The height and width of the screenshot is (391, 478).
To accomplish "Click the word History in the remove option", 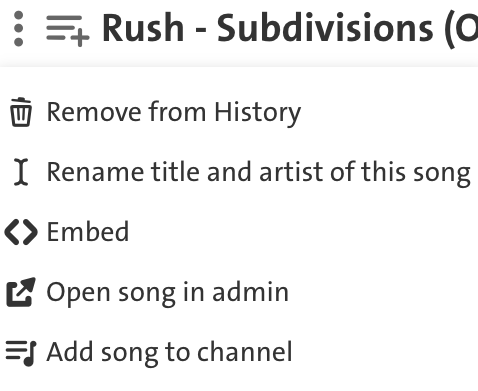I will (x=258, y=112).
